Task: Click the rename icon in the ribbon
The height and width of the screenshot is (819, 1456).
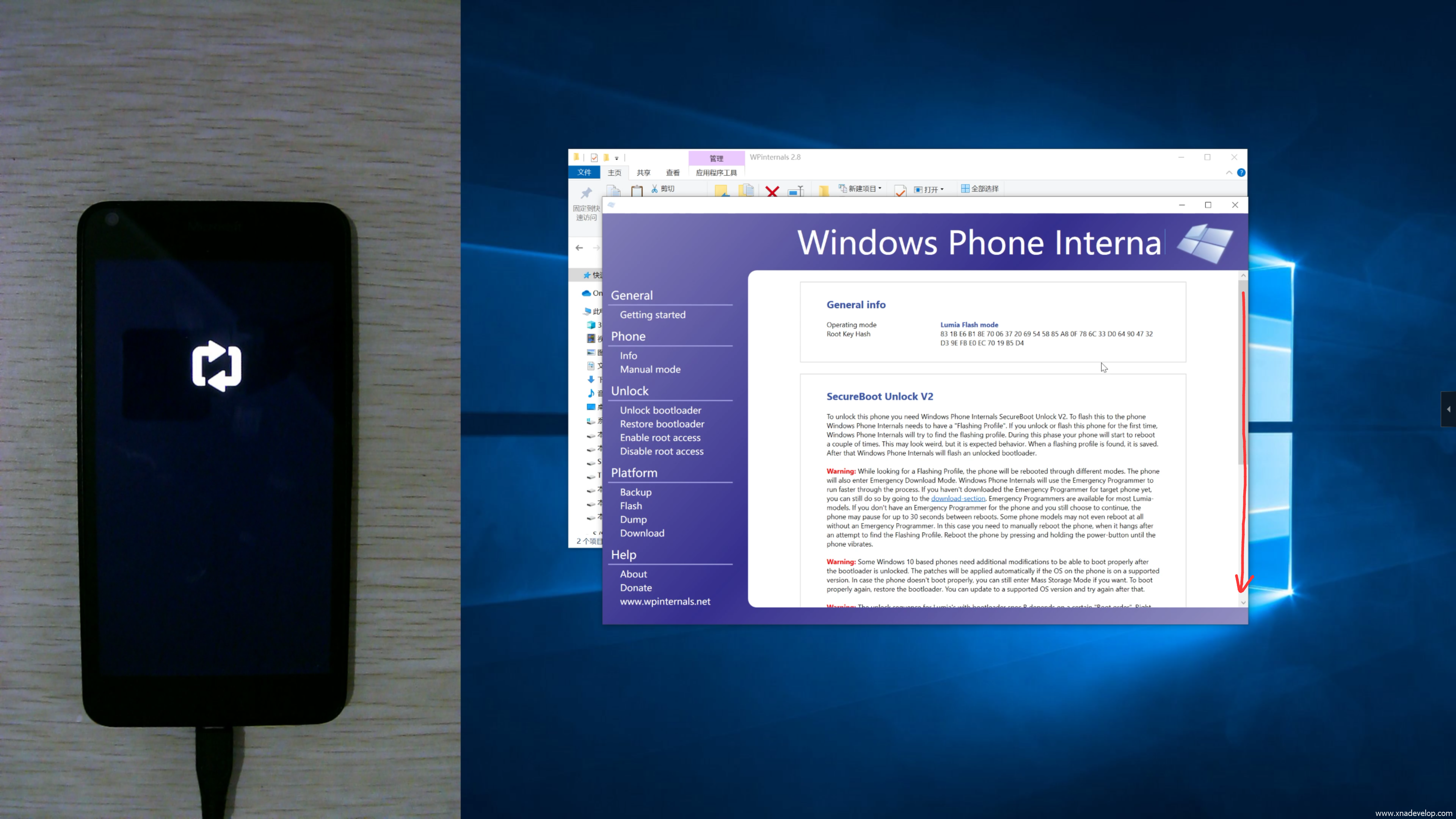Action: (x=796, y=191)
